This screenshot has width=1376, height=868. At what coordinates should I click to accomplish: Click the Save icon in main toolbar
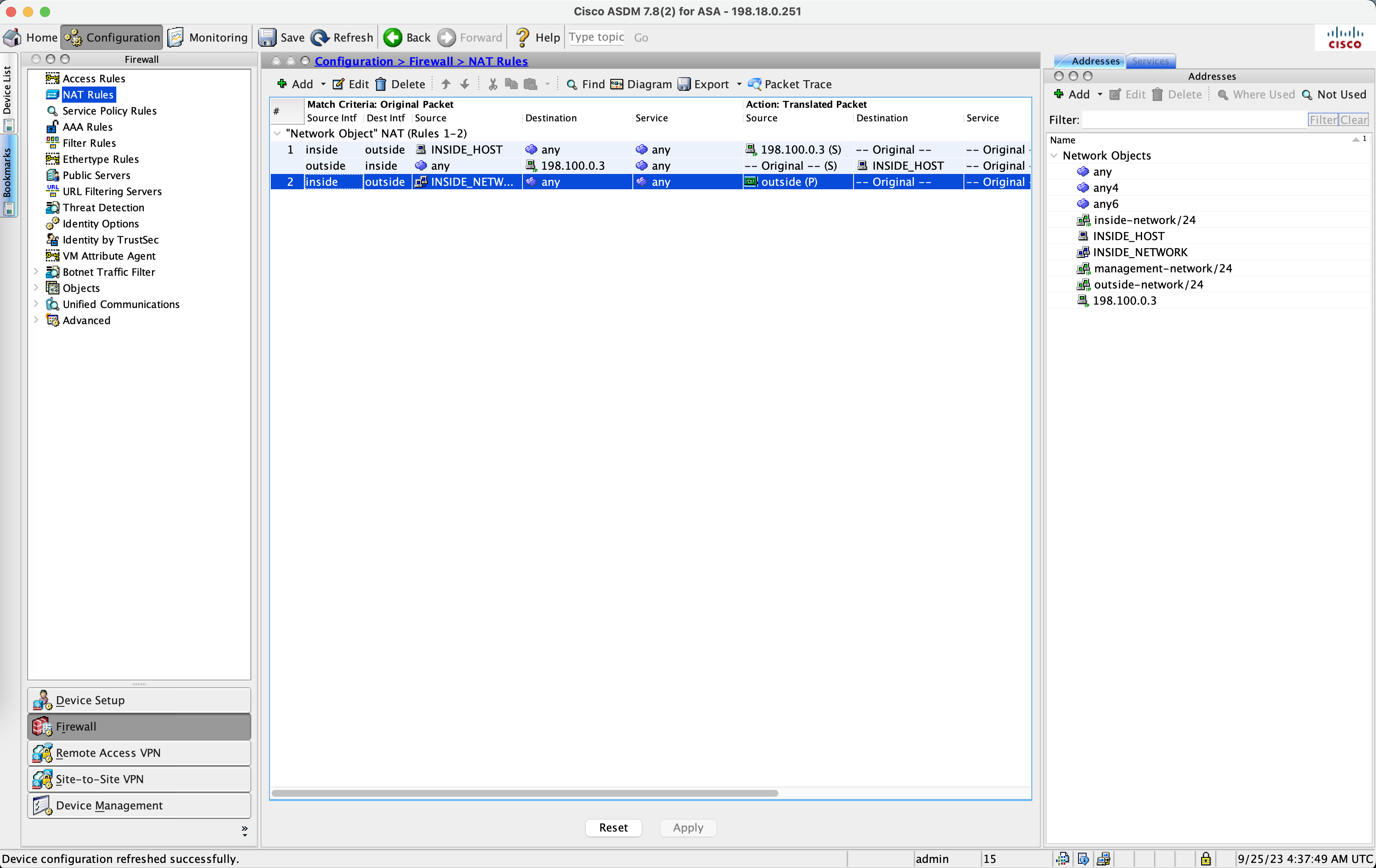coord(267,37)
